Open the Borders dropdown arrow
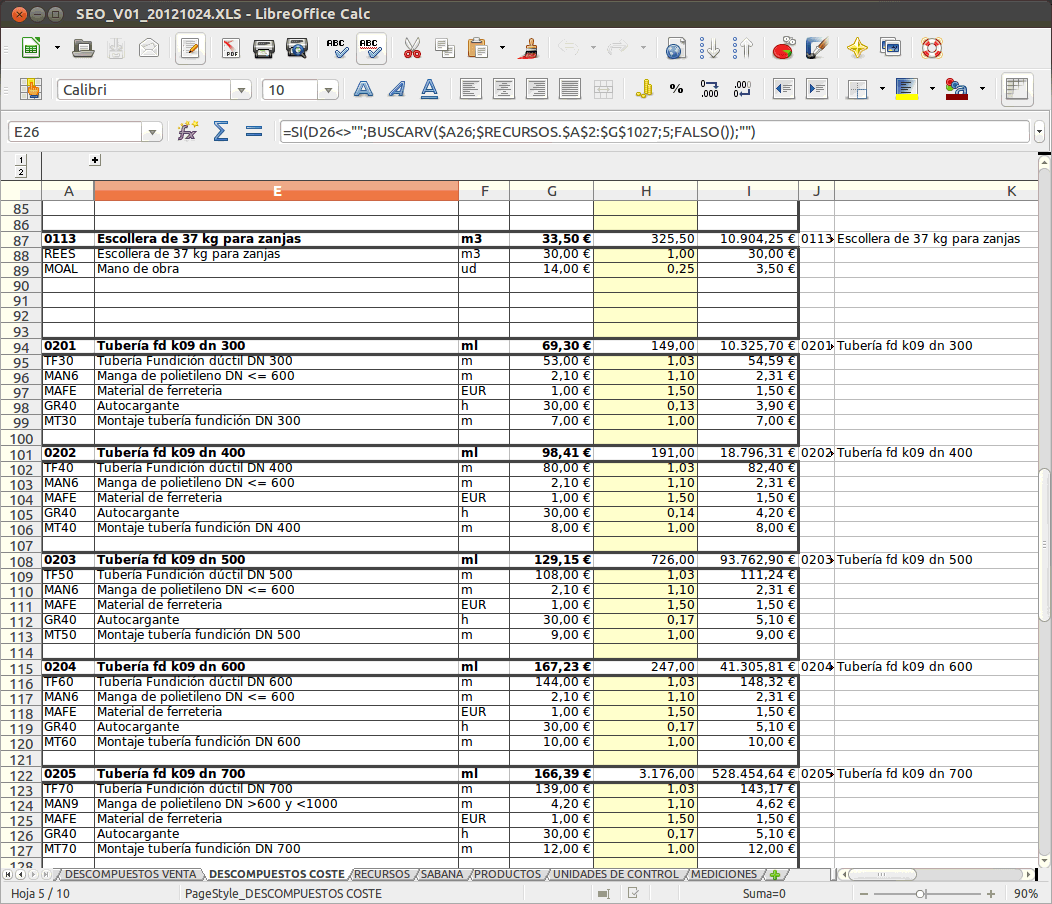Screen dimensions: 1052x904 882,89
